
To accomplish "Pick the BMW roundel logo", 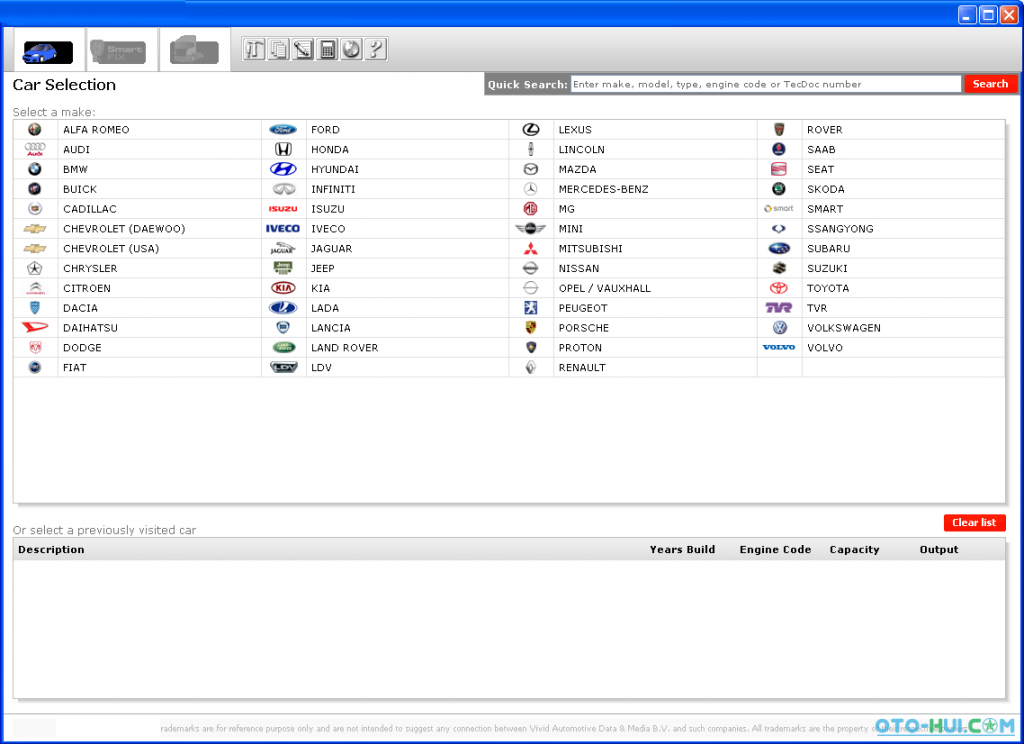I will click(x=35, y=169).
